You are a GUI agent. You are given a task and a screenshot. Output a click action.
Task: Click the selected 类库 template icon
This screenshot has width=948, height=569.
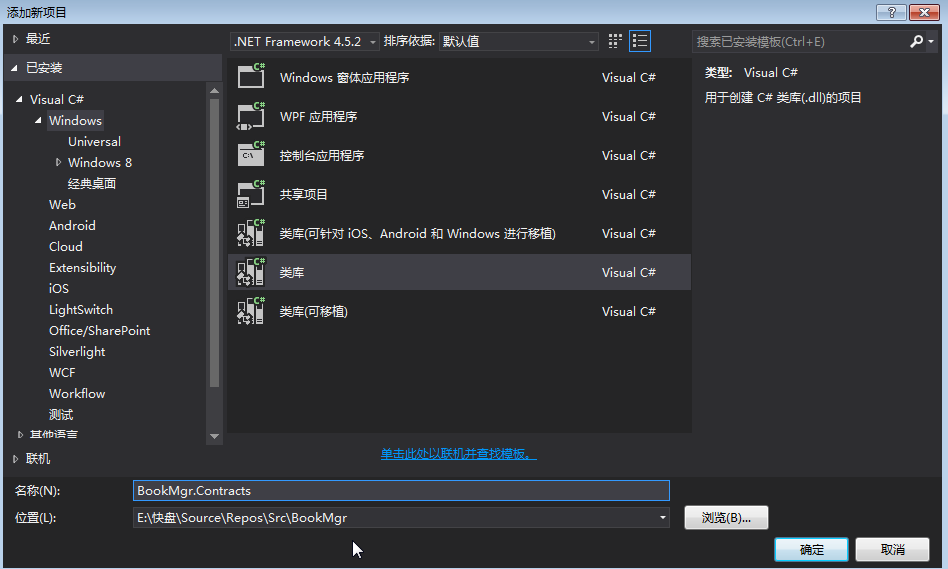tap(251, 271)
